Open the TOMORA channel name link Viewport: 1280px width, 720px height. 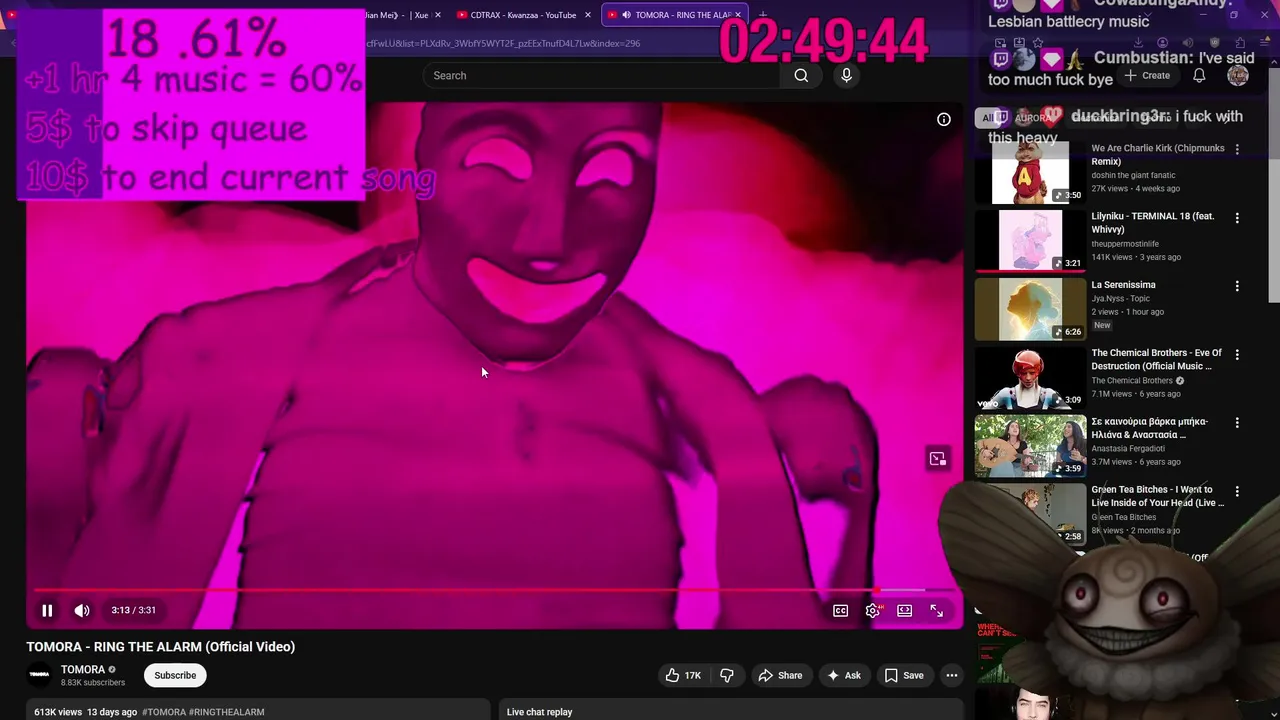pos(83,669)
